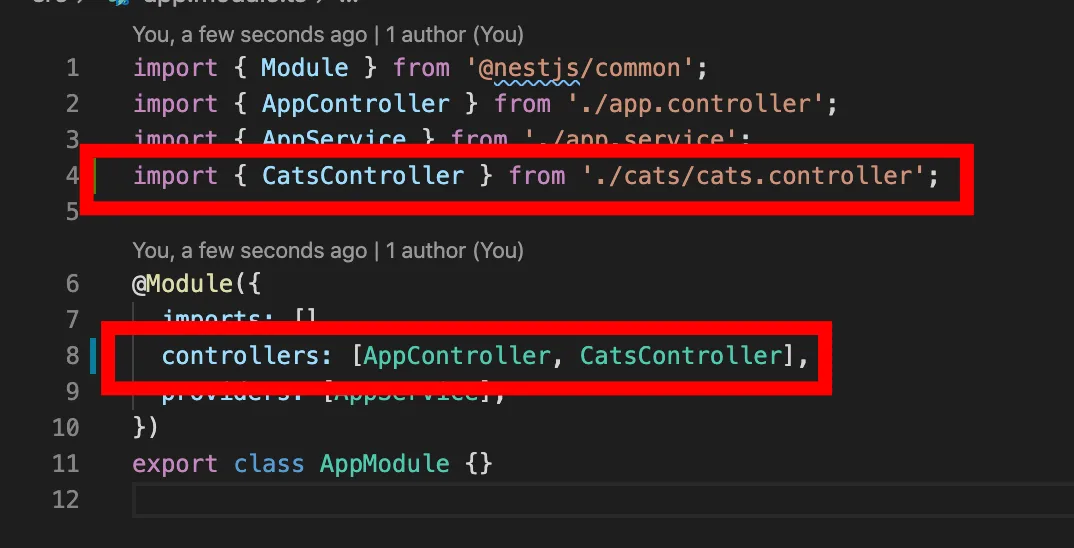Place cursor on the '@nestjs/common' import string

coord(580,68)
